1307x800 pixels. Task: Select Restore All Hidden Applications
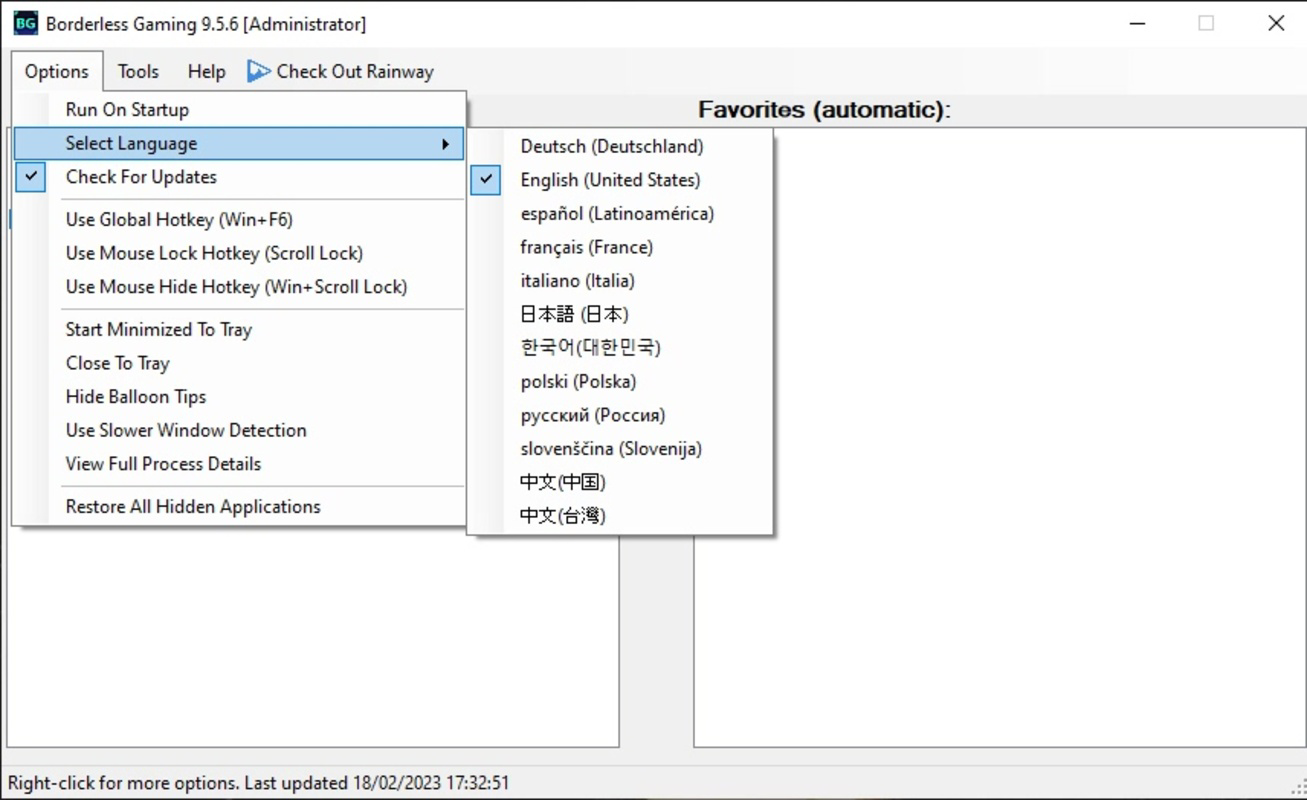239,507
